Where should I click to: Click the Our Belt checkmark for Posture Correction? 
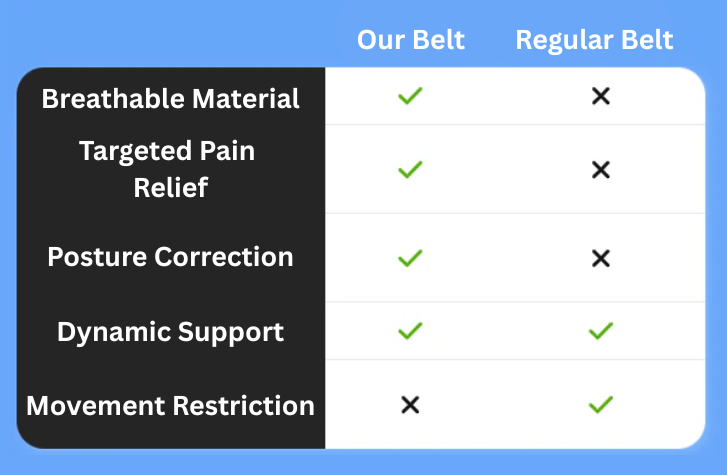[x=410, y=258]
